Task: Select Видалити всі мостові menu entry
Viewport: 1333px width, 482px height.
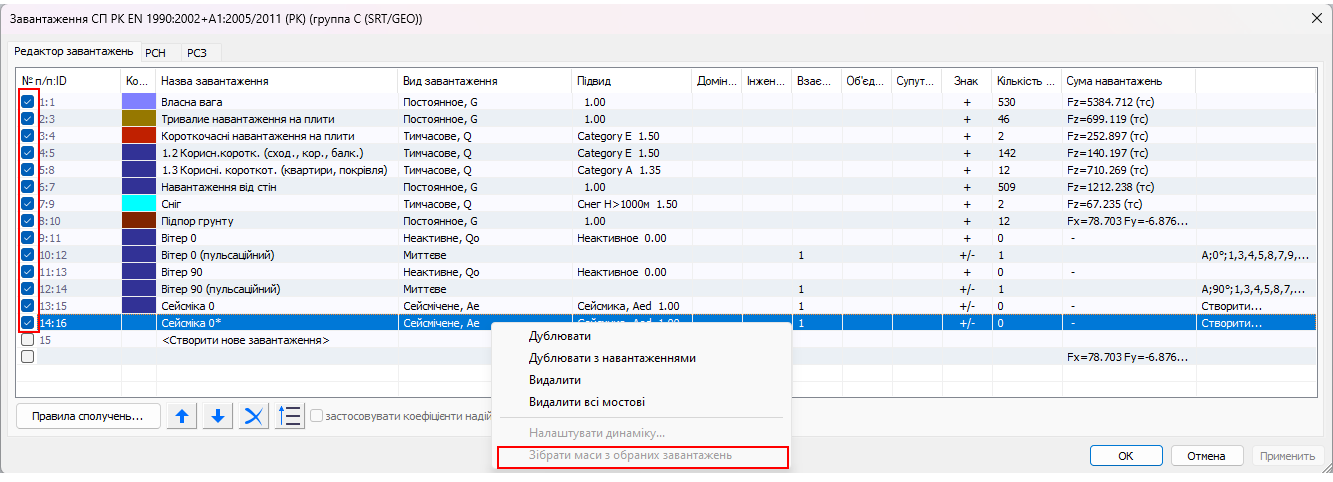Action: click(x=586, y=402)
